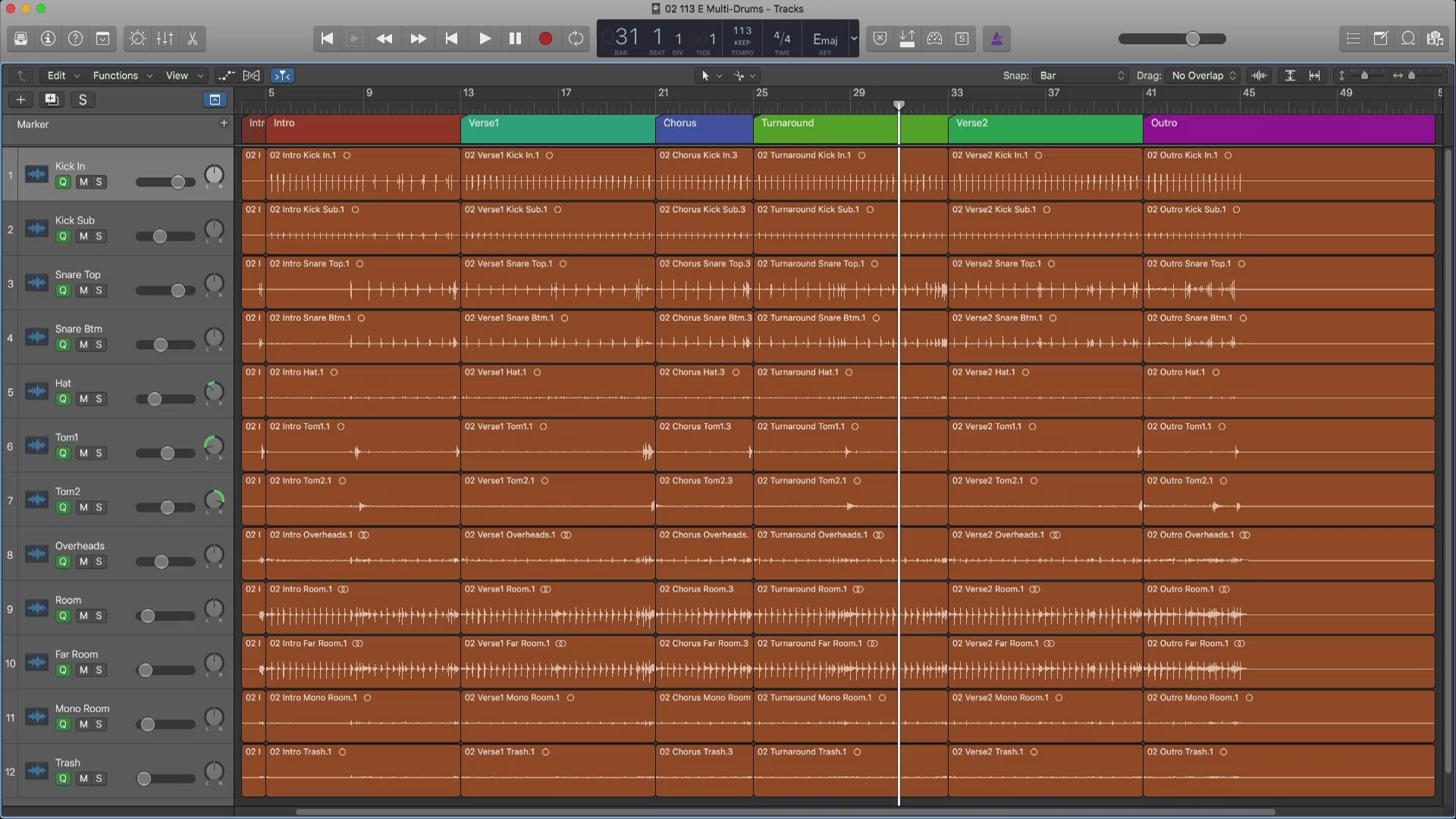Open the Mixer faders icon
The image size is (1456, 819).
point(165,39)
